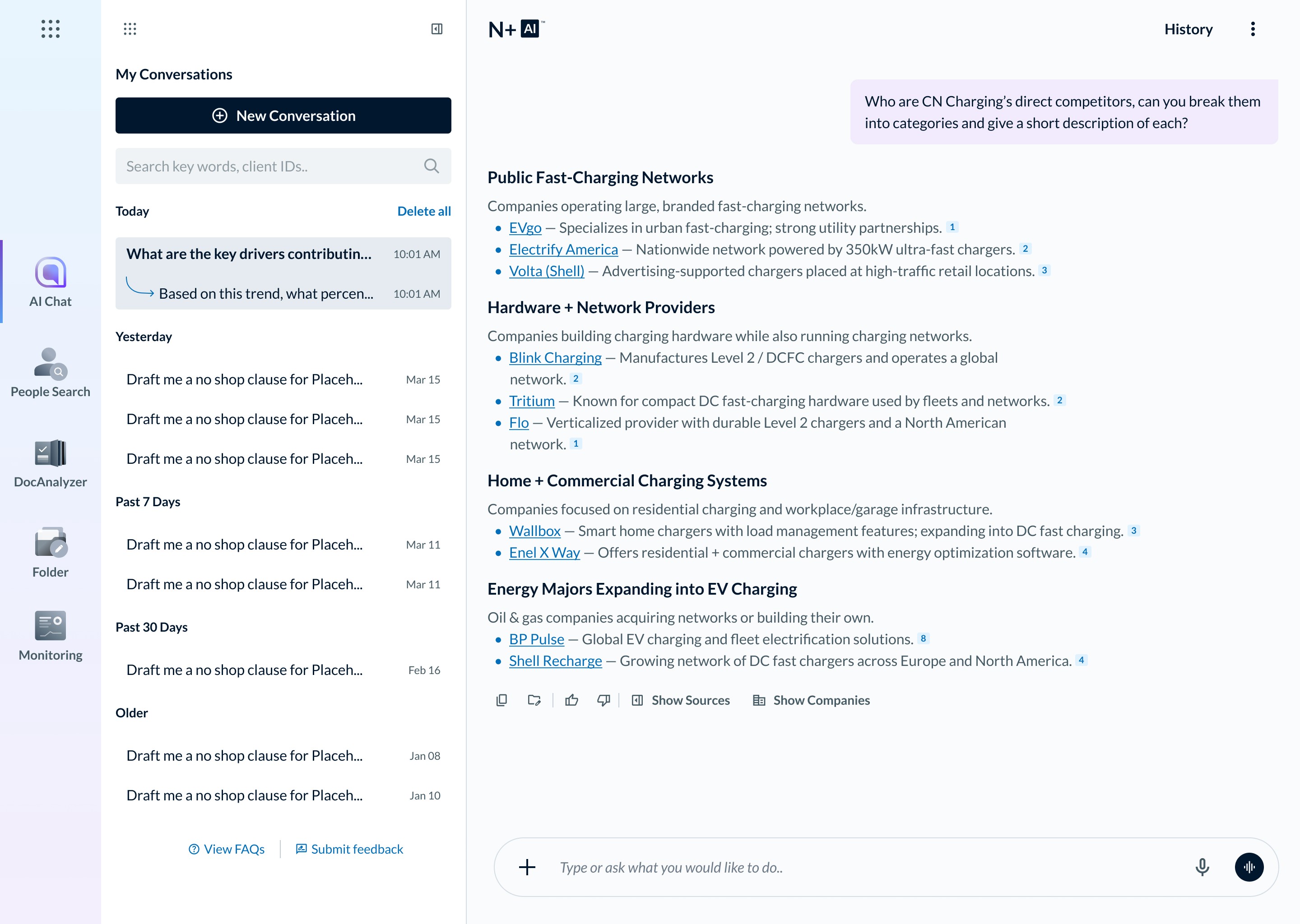1300x924 pixels.
Task: Open the app launcher grid at top-left
Action: coord(50,29)
